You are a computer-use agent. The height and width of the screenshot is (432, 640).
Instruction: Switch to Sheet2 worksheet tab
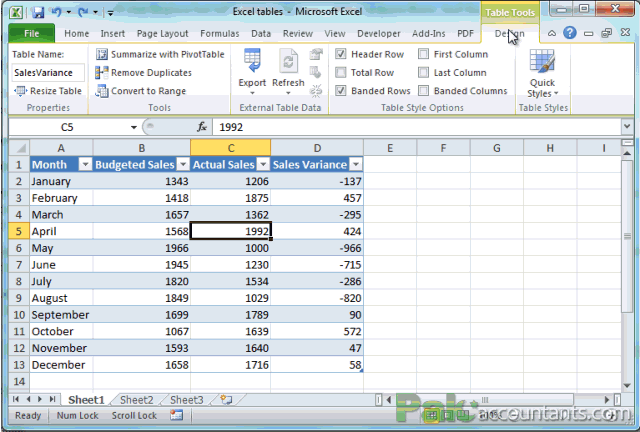(x=137, y=400)
